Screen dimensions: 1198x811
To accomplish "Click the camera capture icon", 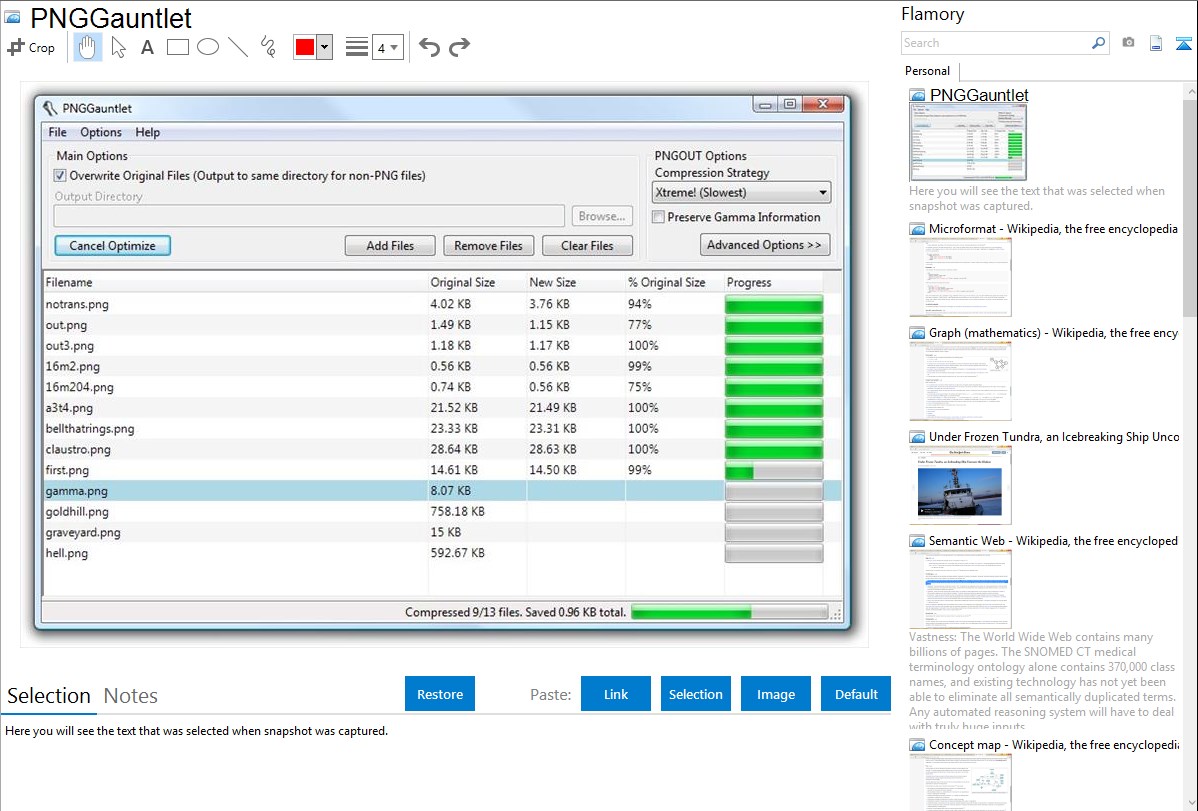I will pos(1128,43).
